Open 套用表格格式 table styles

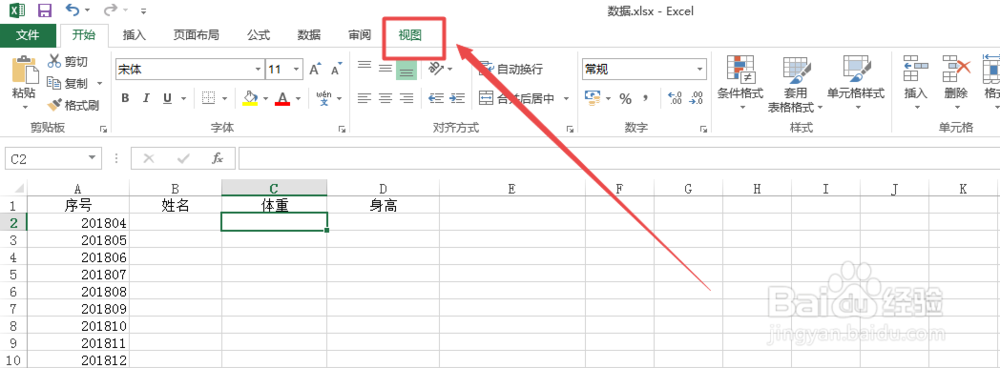(795, 84)
